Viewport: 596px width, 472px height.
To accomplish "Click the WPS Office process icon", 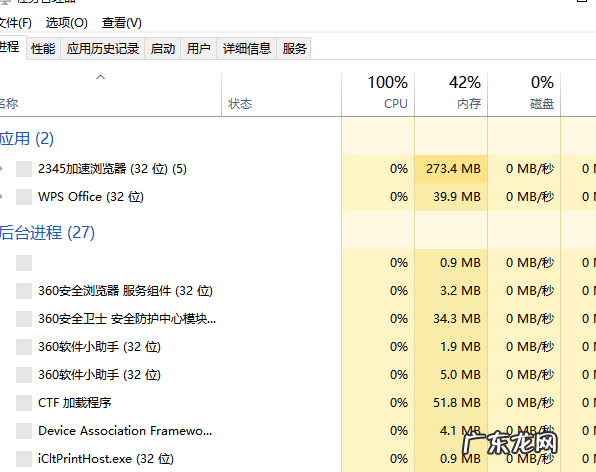I will [x=24, y=197].
